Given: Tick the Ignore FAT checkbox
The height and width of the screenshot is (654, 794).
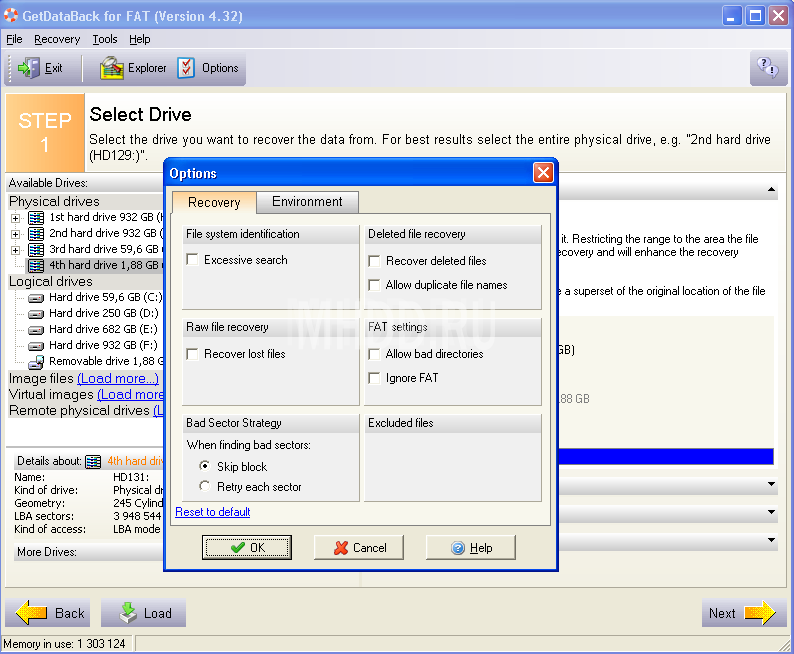Looking at the screenshot, I should click(374, 378).
